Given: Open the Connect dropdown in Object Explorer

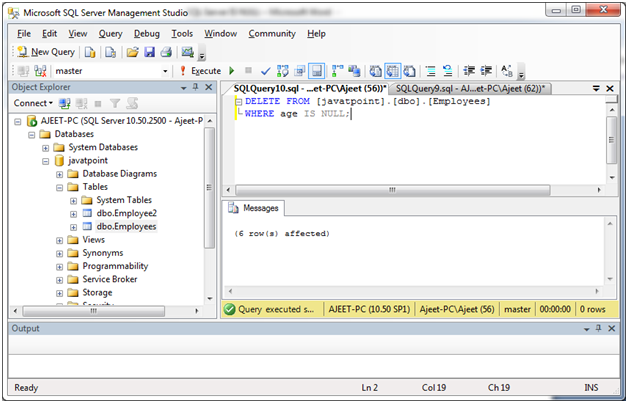Looking at the screenshot, I should pyautogui.click(x=33, y=103).
